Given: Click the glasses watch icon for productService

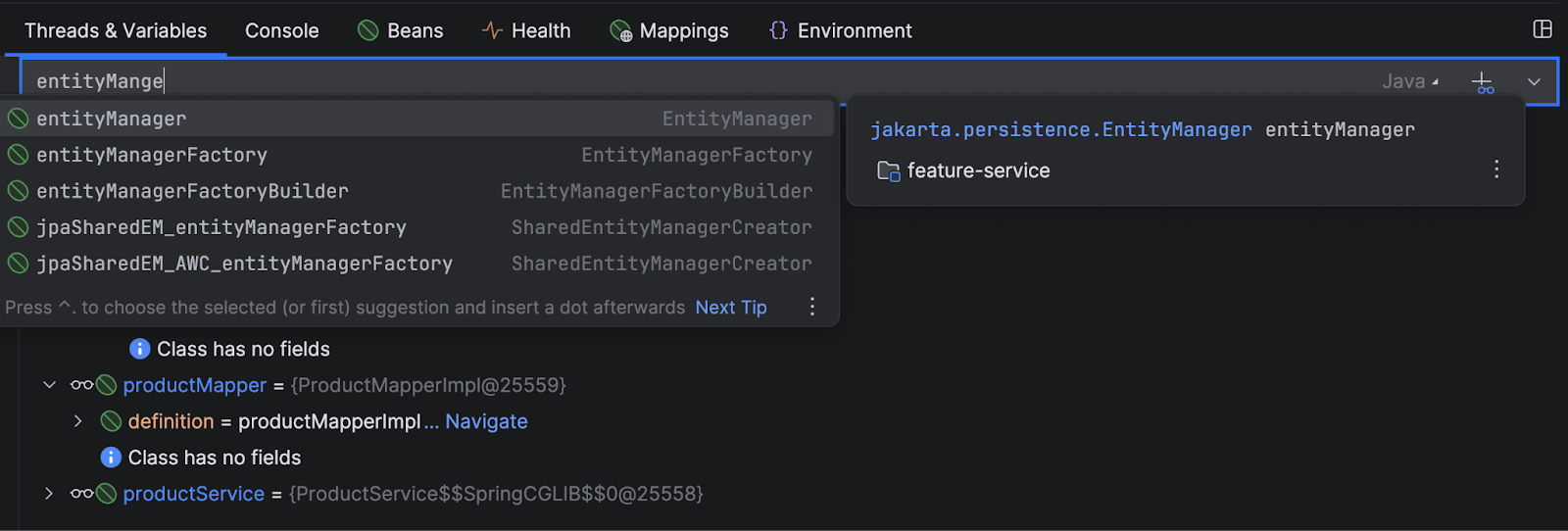Looking at the screenshot, I should (x=81, y=494).
